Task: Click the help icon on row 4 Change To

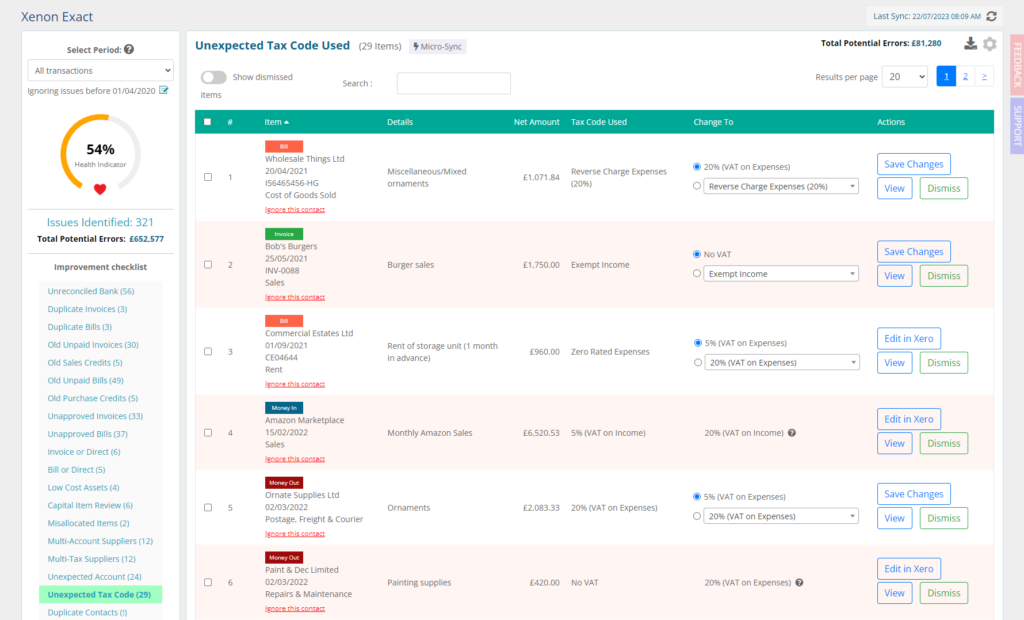Action: [792, 433]
